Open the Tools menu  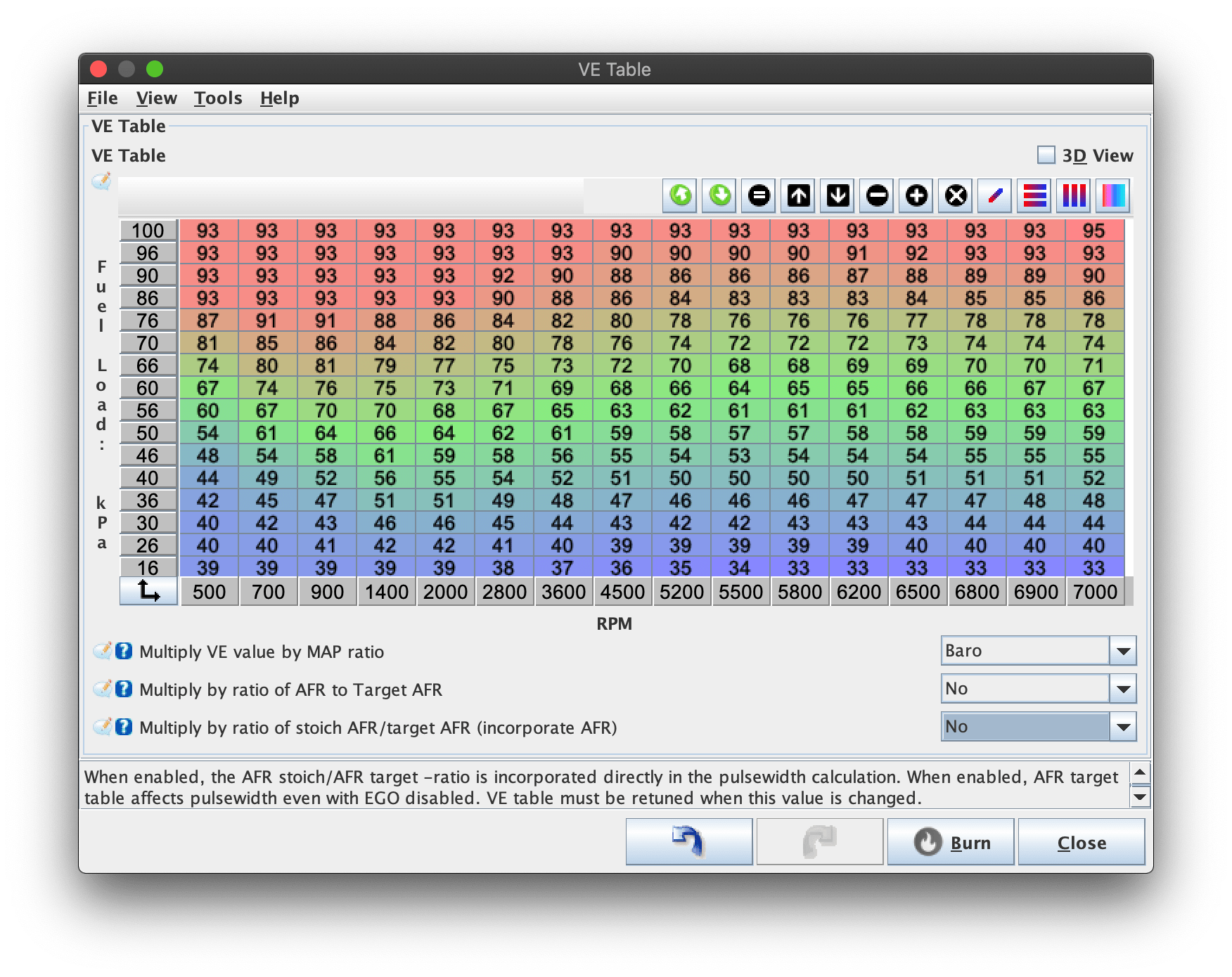(218, 98)
